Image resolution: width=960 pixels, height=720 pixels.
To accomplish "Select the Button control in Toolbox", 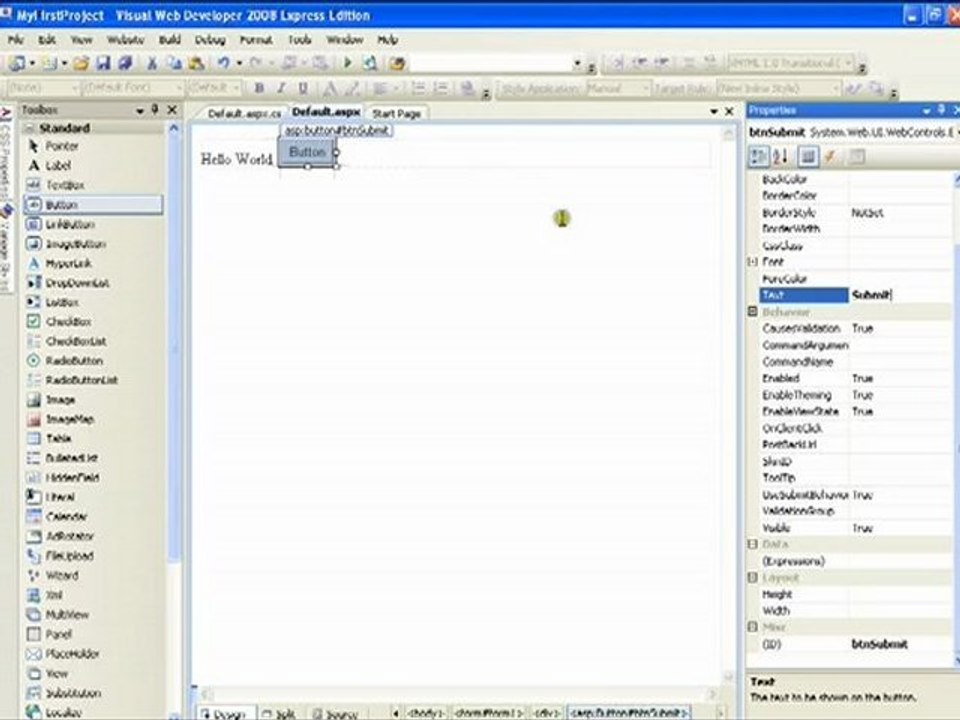I will pos(93,205).
